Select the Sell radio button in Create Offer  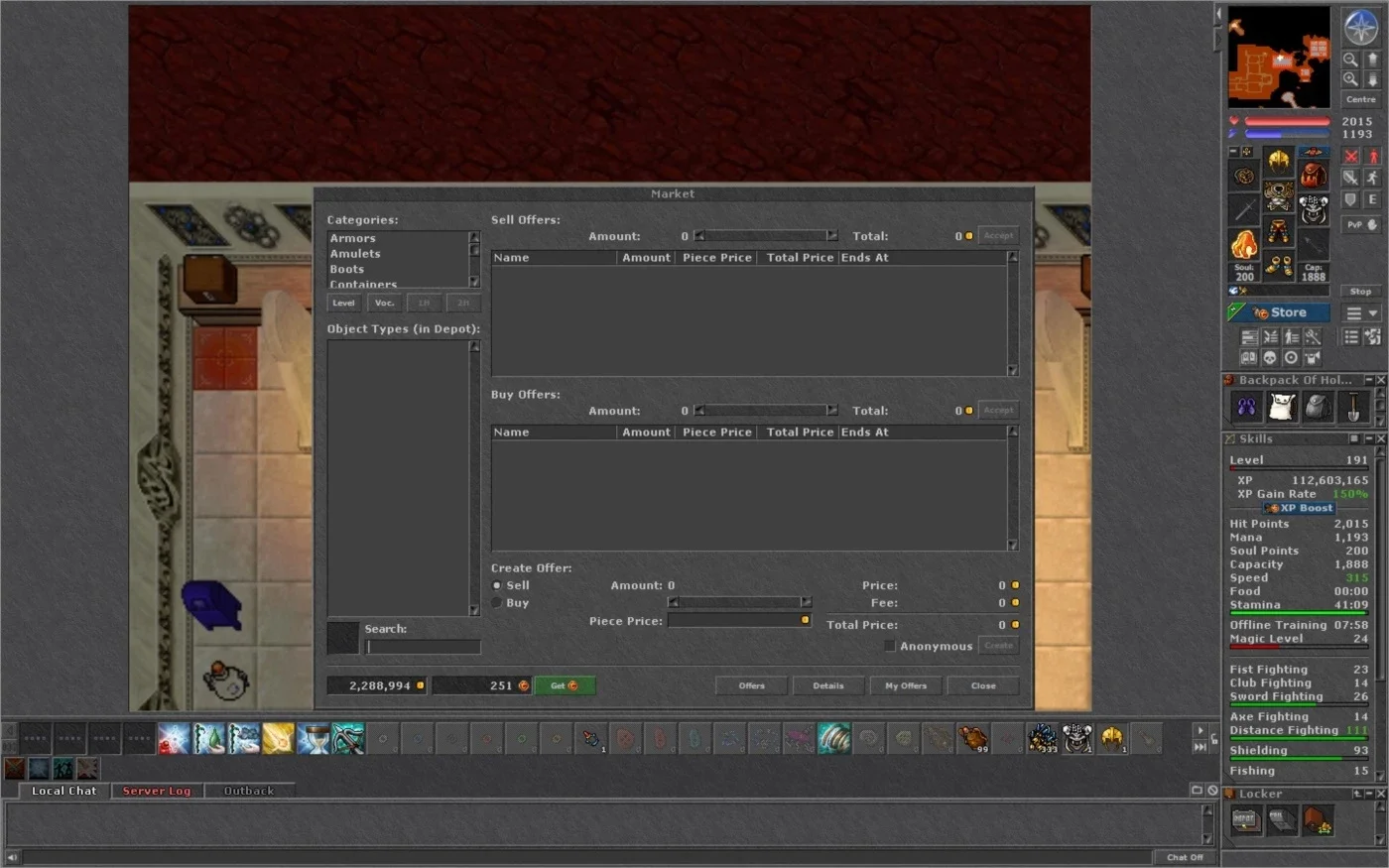coord(497,585)
